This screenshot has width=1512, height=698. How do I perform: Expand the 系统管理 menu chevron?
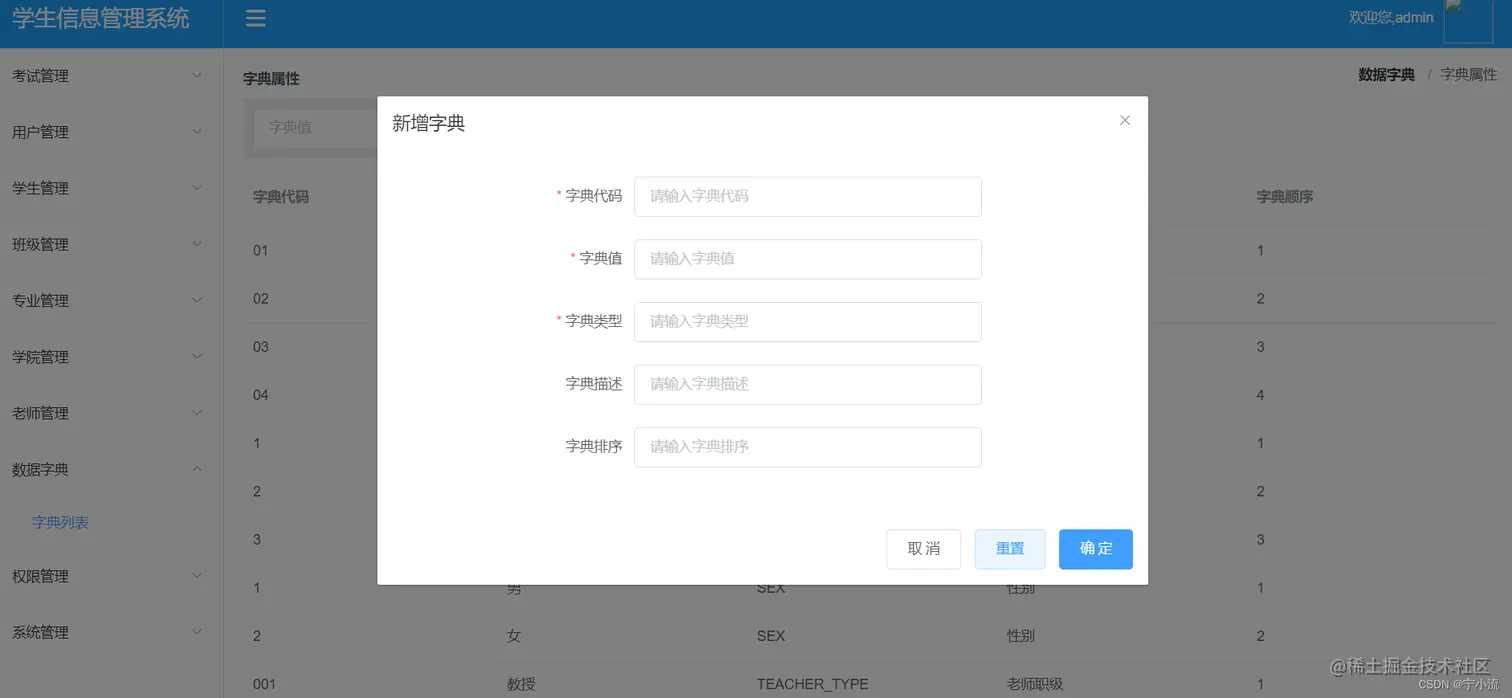(x=197, y=632)
